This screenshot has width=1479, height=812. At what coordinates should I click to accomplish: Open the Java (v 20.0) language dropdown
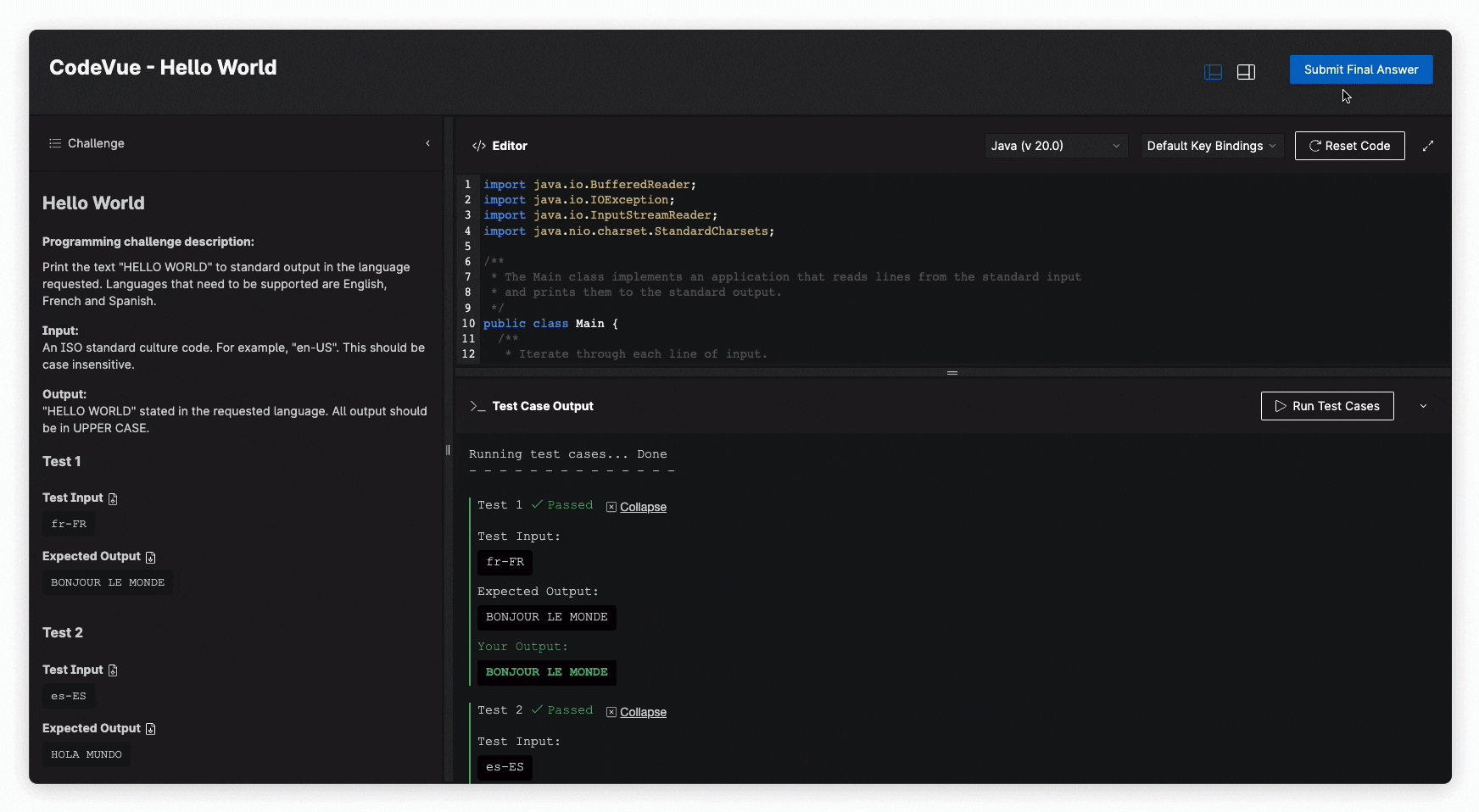click(x=1056, y=146)
